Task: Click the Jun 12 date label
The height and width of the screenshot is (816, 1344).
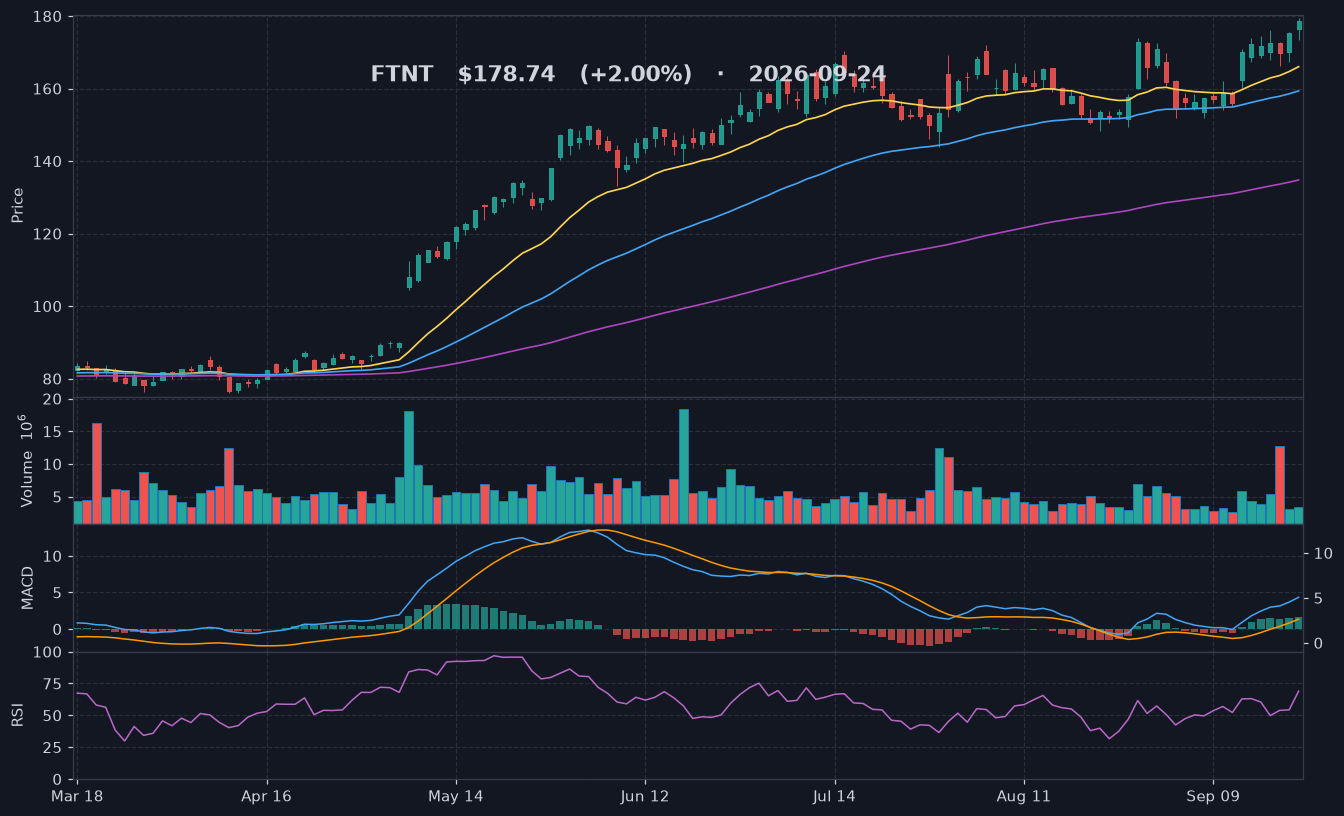Action: click(x=645, y=797)
